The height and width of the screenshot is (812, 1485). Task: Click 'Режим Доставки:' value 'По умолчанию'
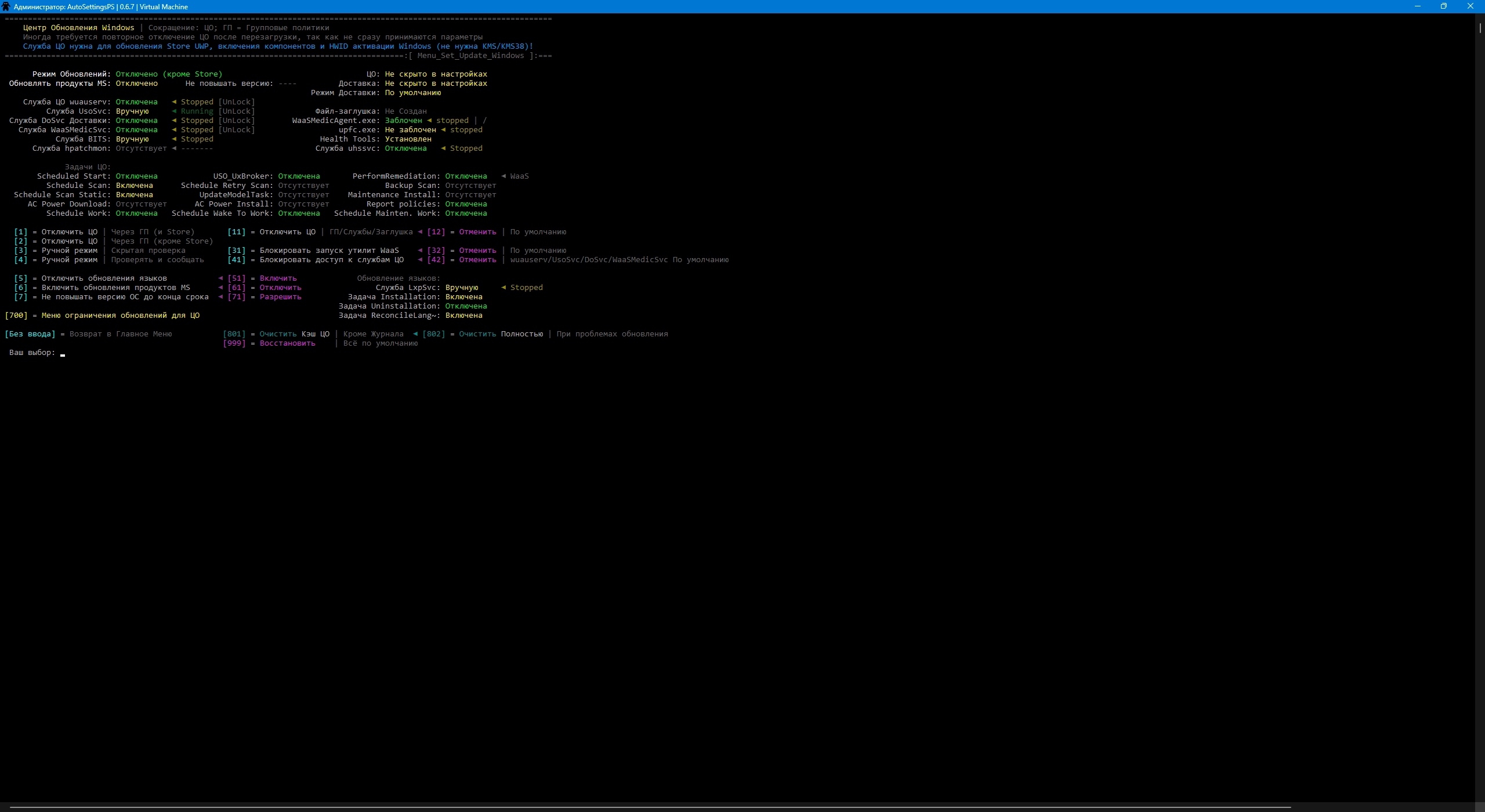click(413, 93)
